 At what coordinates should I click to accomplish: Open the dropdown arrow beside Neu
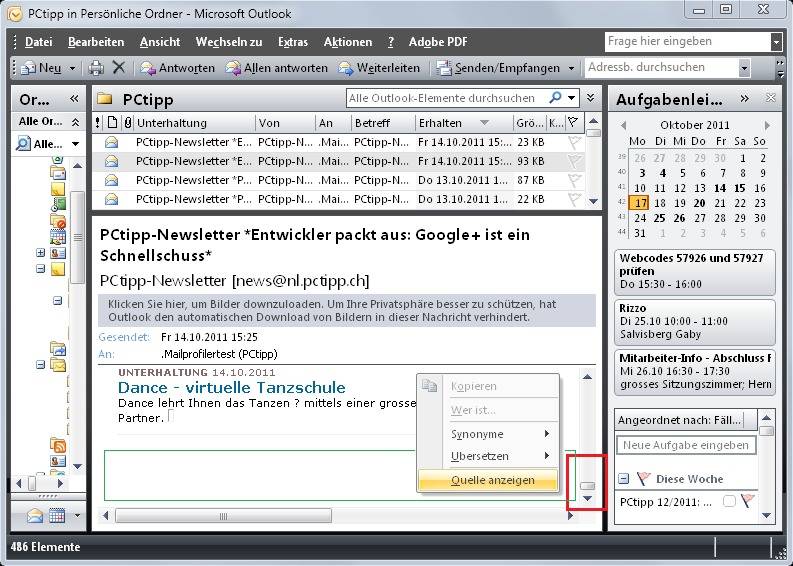coord(72,68)
